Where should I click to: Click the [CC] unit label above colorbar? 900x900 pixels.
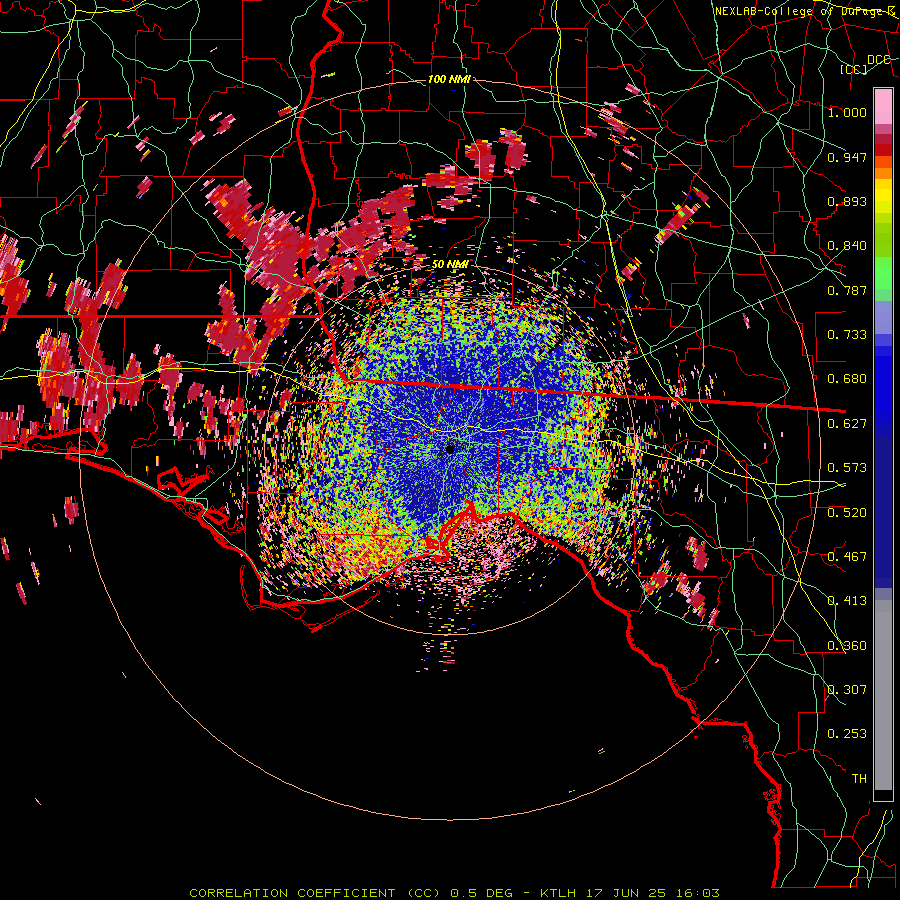pyautogui.click(x=854, y=69)
